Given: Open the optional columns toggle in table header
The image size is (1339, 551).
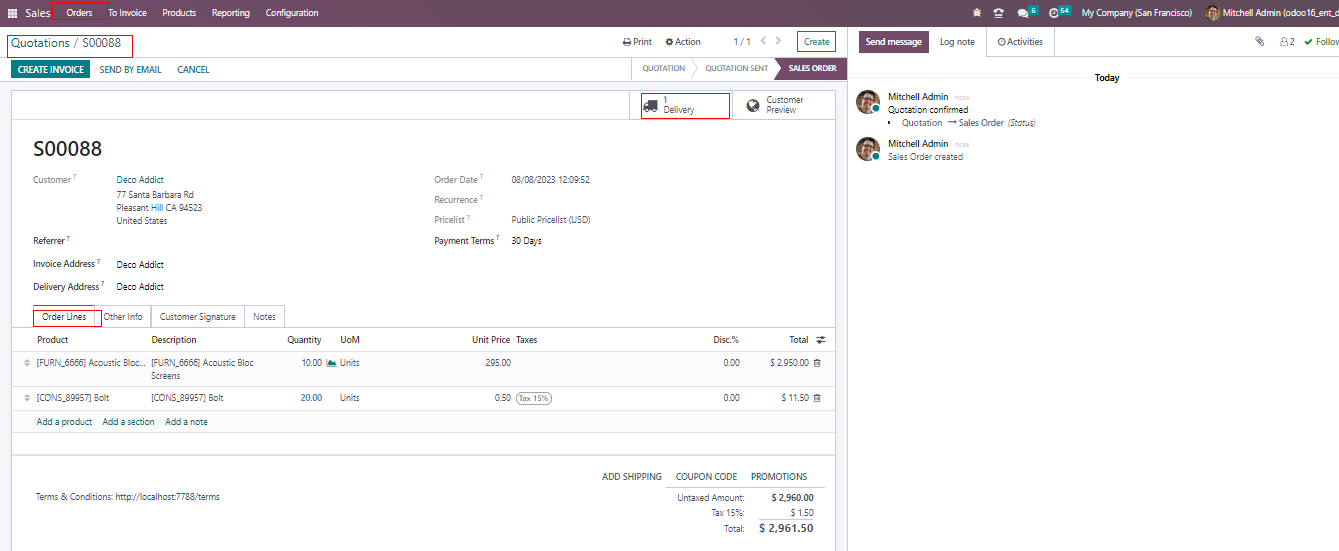Looking at the screenshot, I should coord(821,340).
